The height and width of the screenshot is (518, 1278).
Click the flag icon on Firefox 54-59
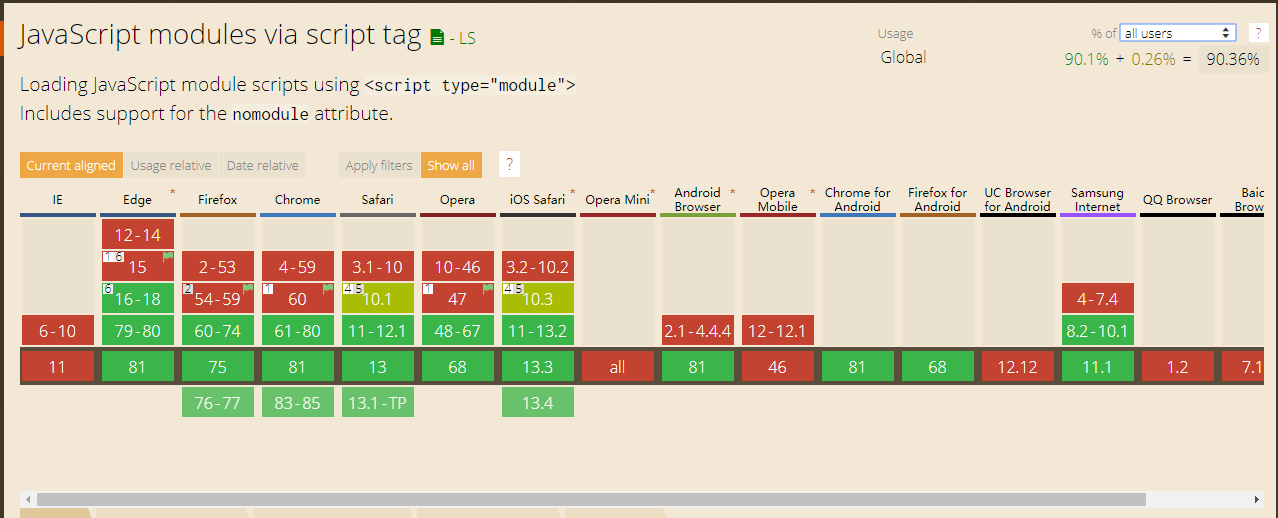(248, 289)
